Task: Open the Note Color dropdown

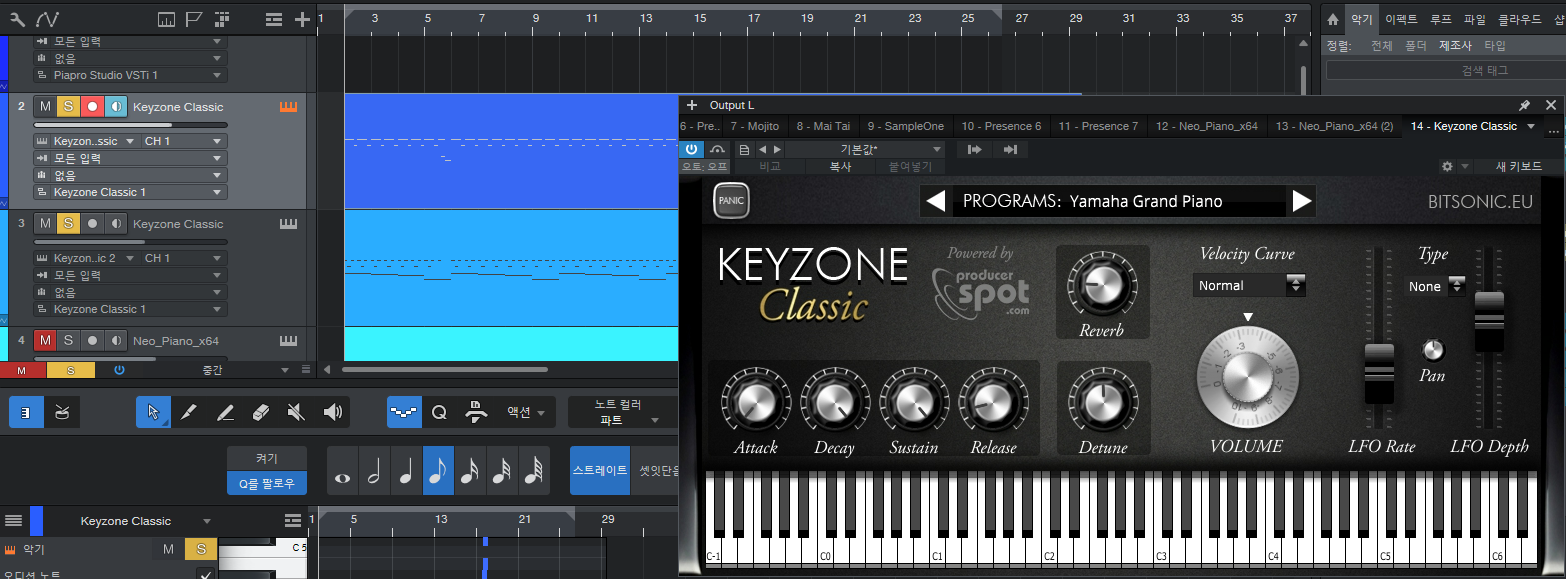Action: [622, 411]
